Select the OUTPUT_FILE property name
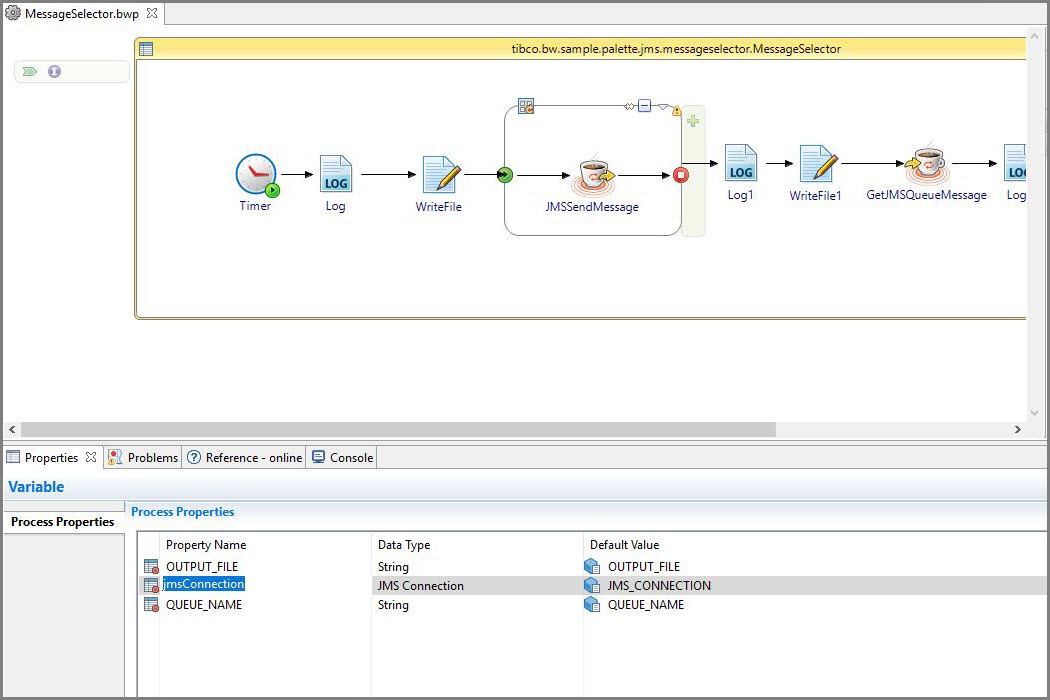 [x=202, y=567]
